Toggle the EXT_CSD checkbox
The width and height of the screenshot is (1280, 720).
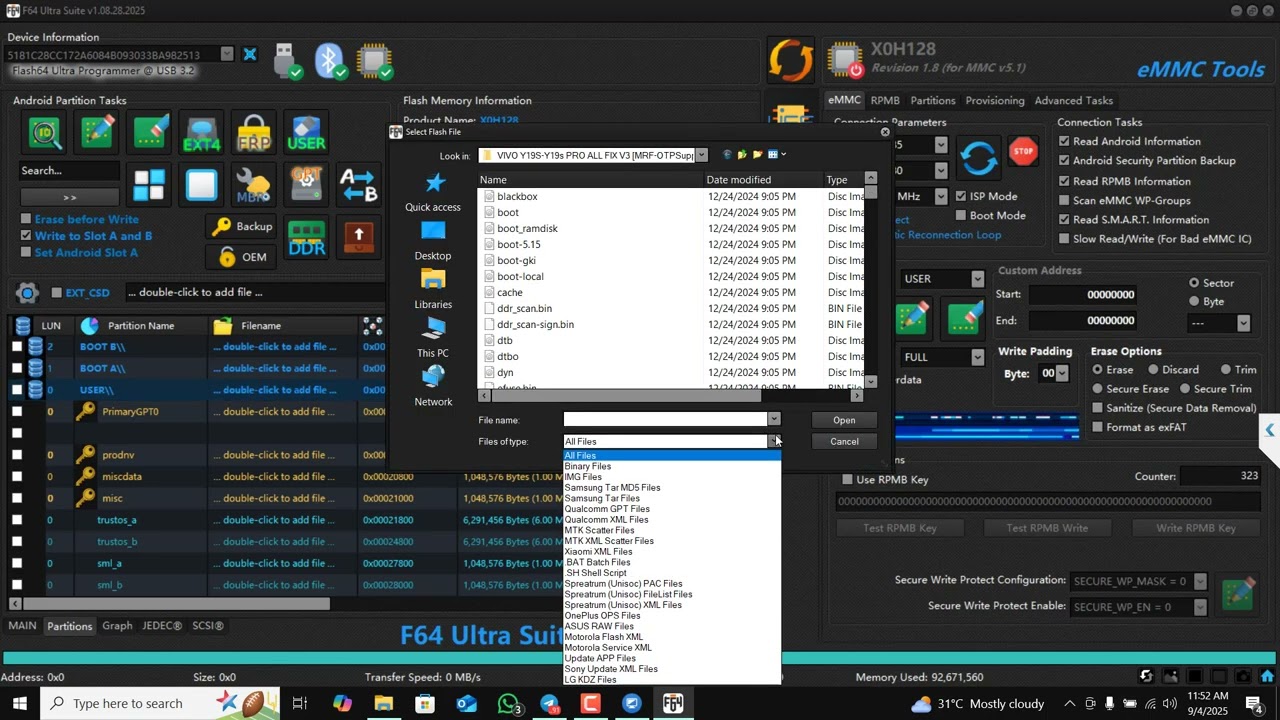click(x=57, y=293)
